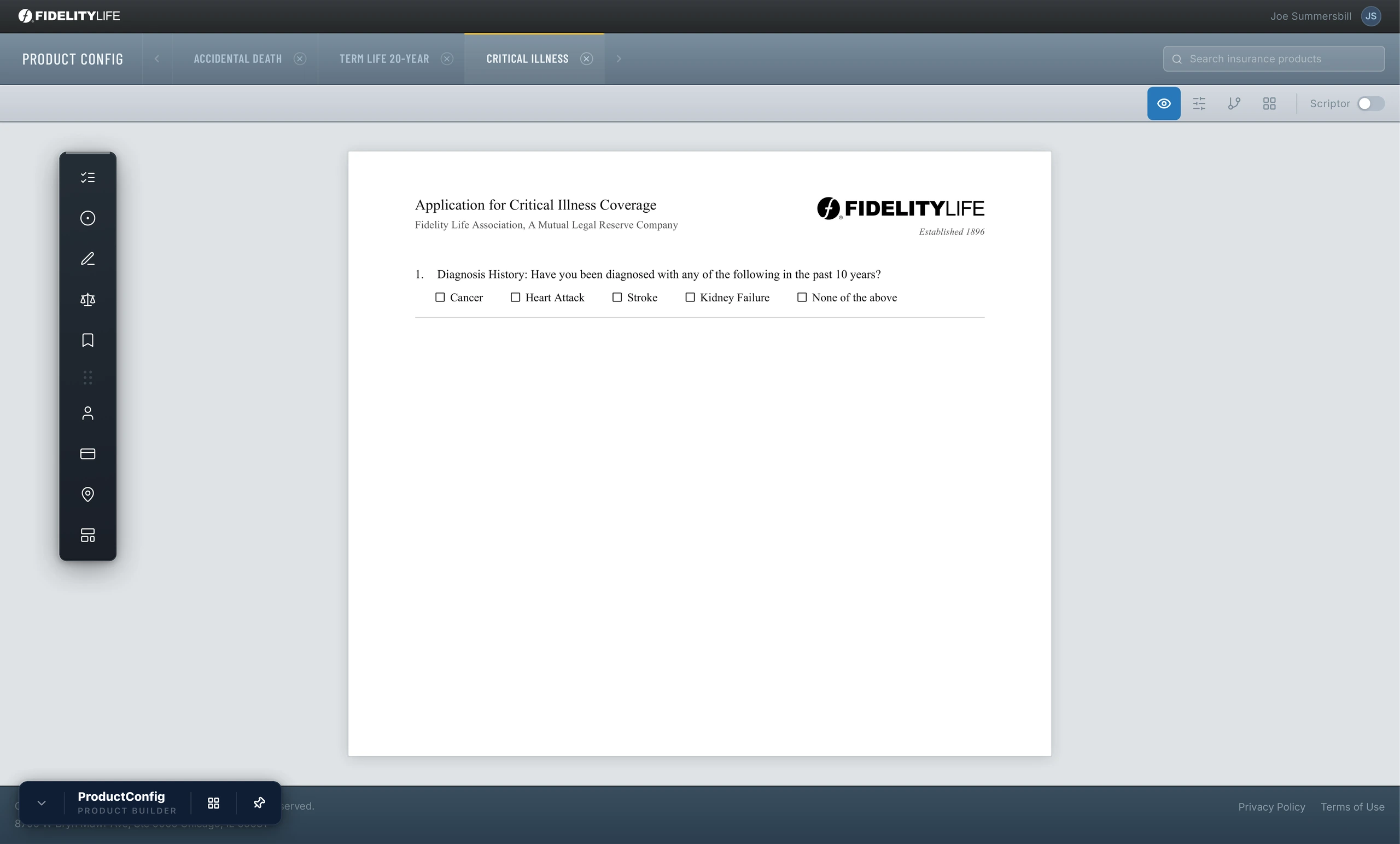Viewport: 1400px width, 844px height.
Task: Open the Privacy Policy link
Action: pyautogui.click(x=1271, y=806)
